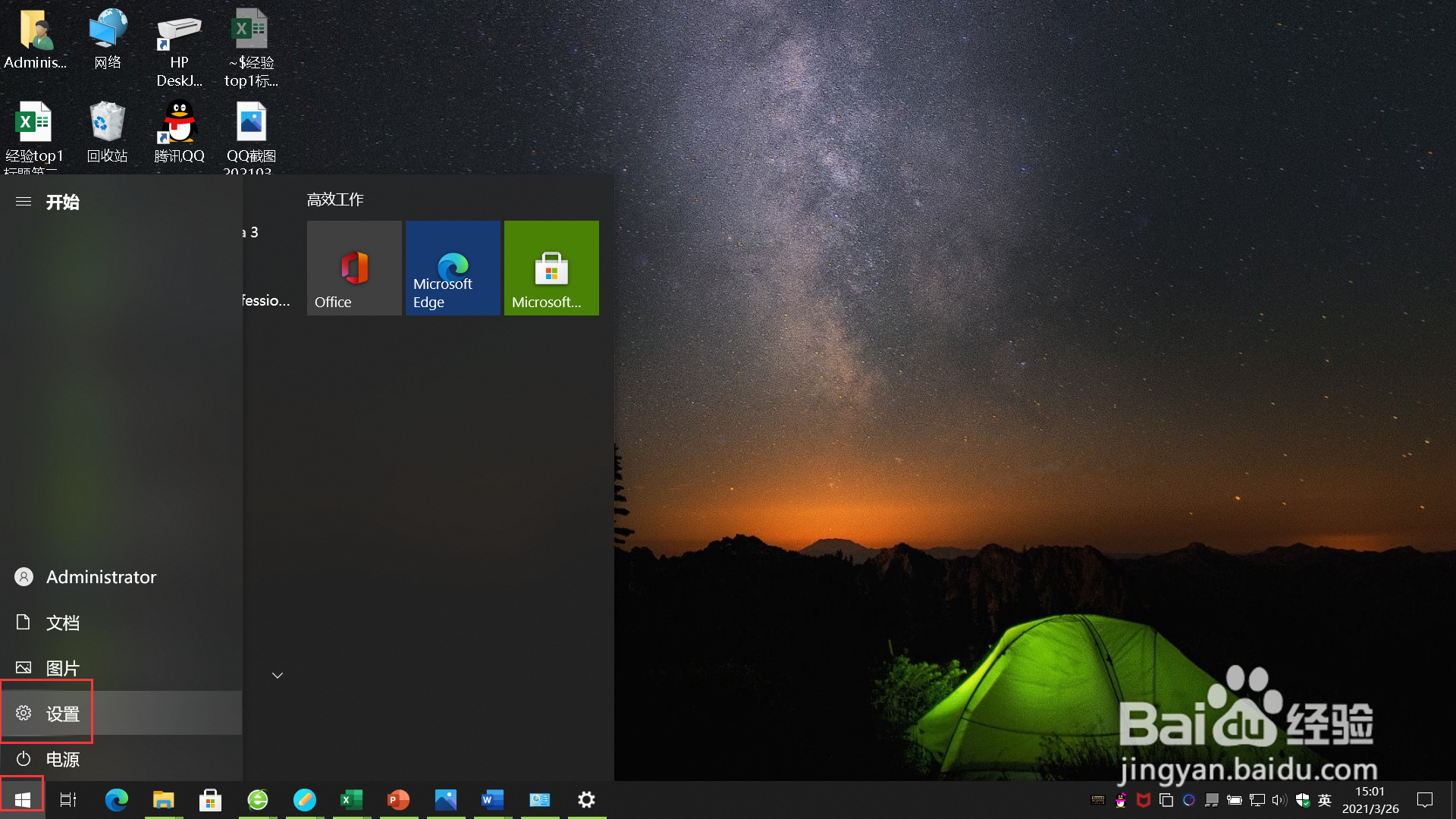Click the overlapping windows tray icon
The width and height of the screenshot is (1456, 819).
coord(1166,799)
